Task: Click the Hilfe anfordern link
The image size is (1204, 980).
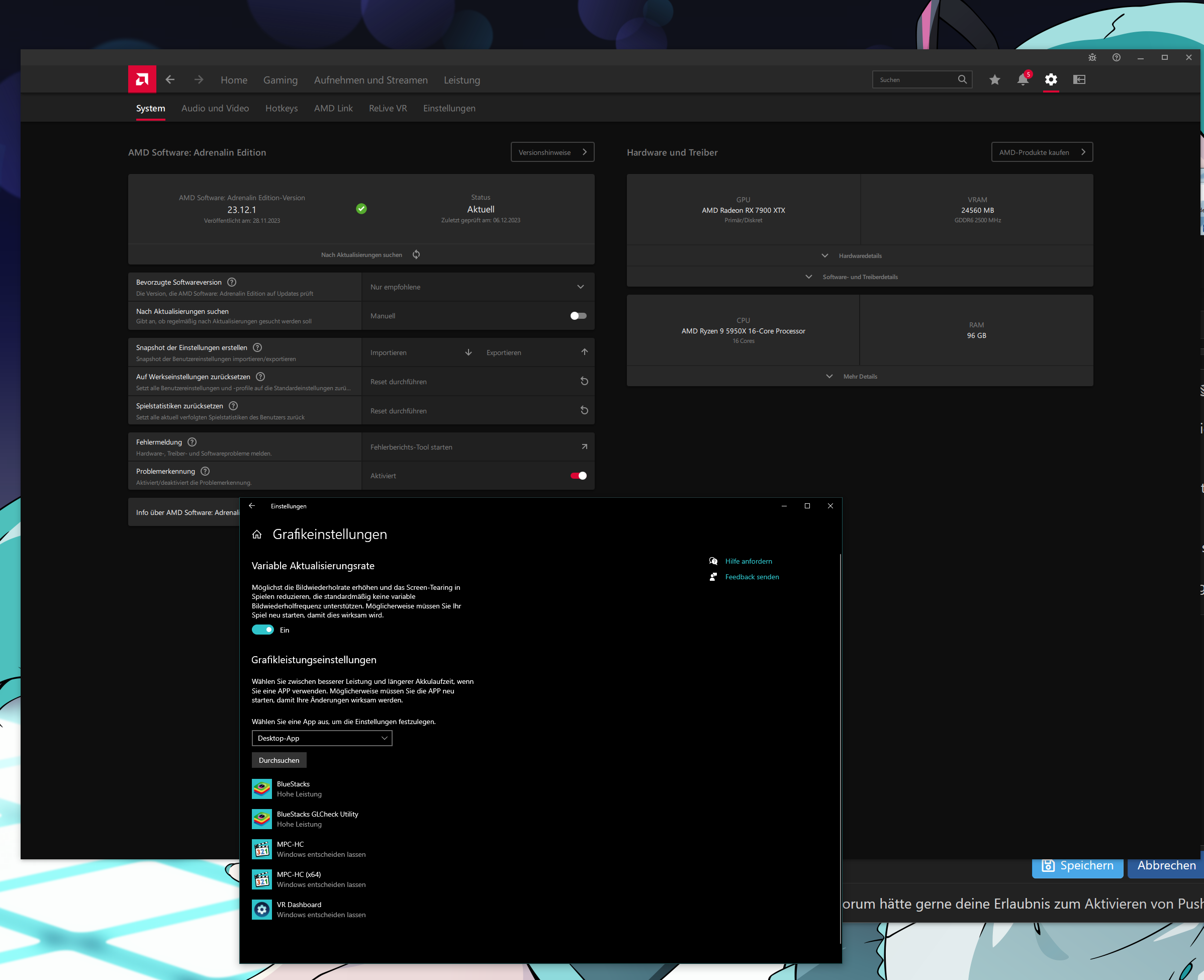Action: coord(748,561)
